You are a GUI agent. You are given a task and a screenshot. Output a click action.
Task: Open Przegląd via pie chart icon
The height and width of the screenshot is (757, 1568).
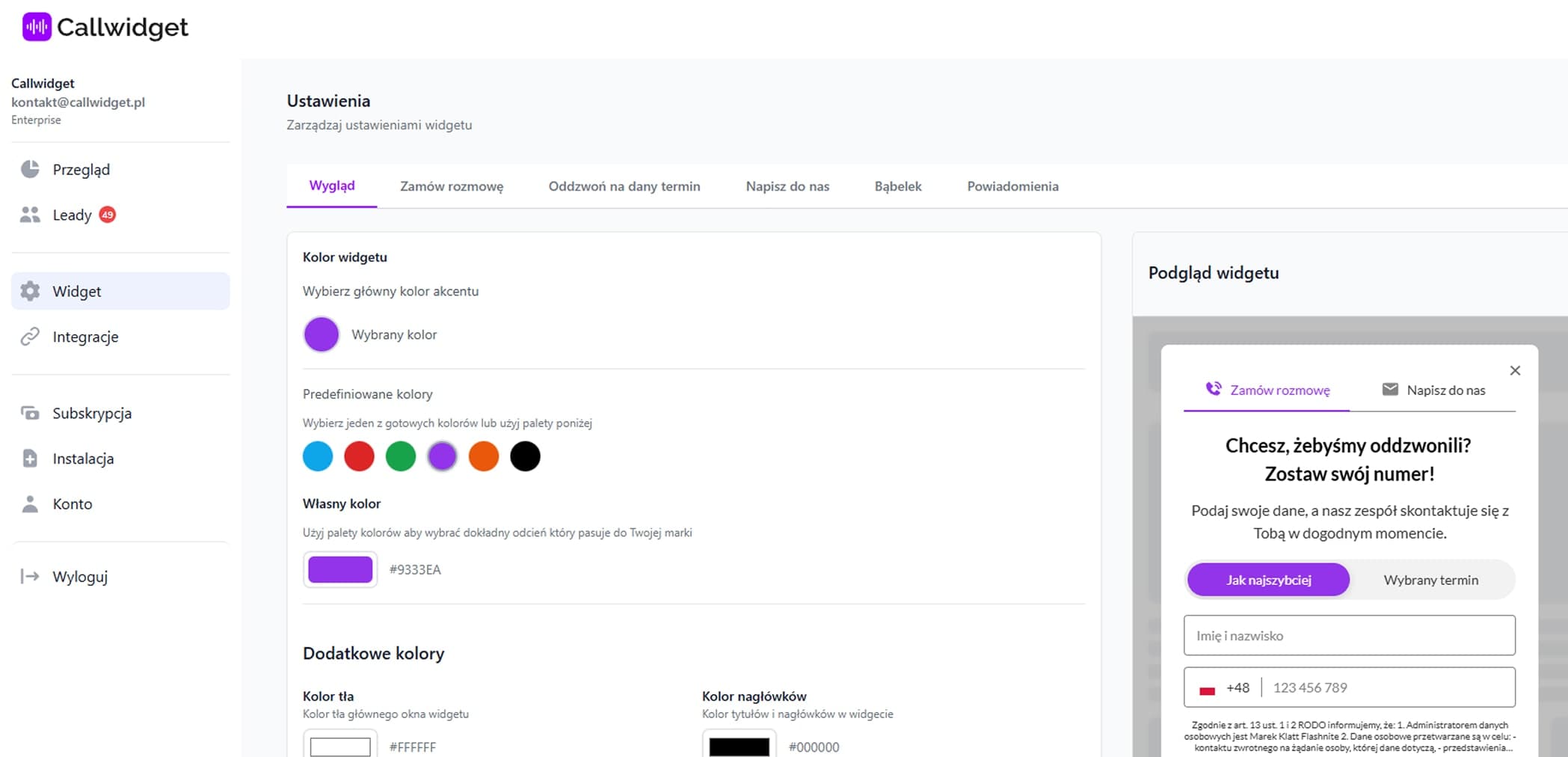[x=30, y=169]
